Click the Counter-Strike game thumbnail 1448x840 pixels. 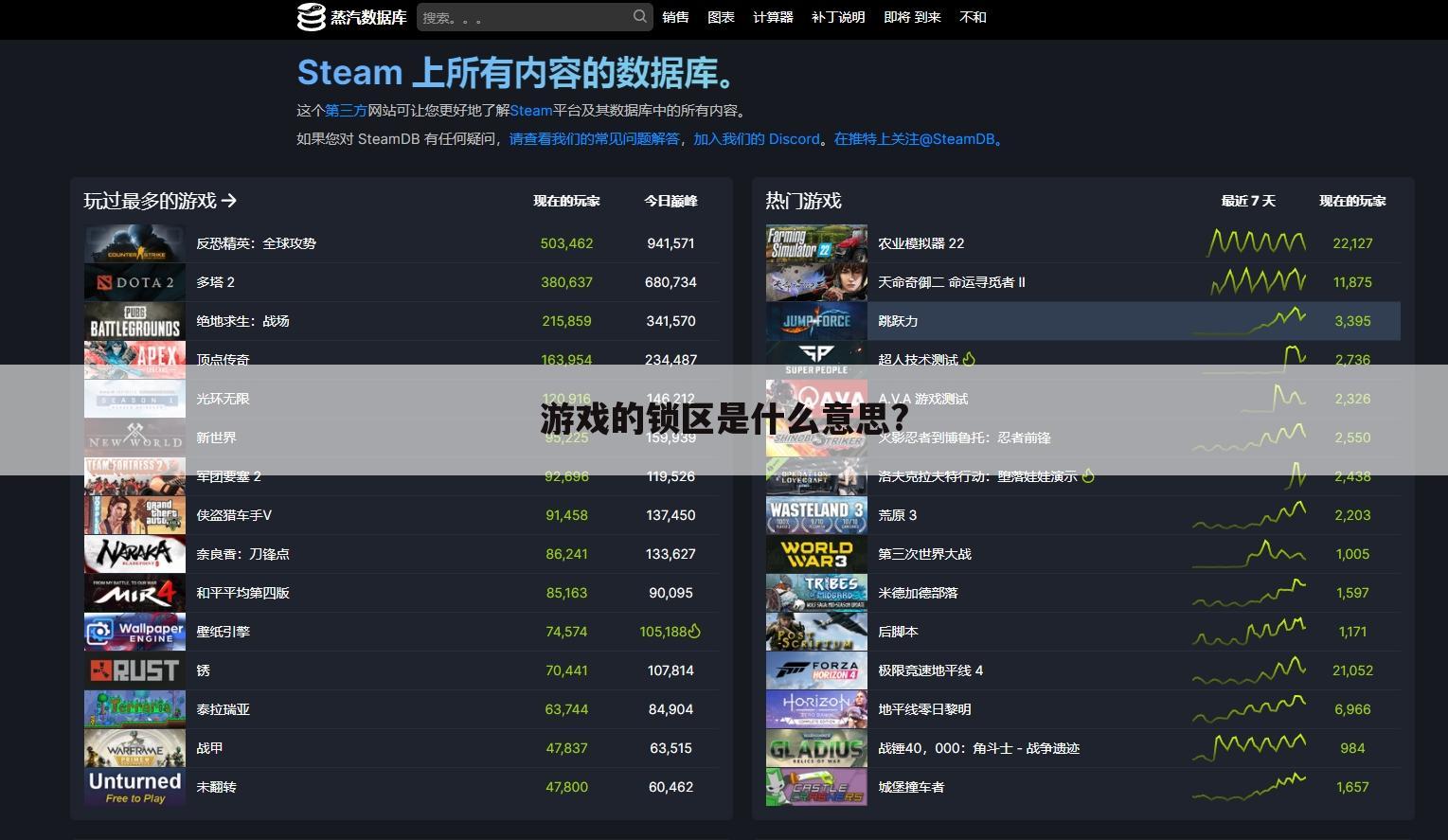(x=134, y=243)
